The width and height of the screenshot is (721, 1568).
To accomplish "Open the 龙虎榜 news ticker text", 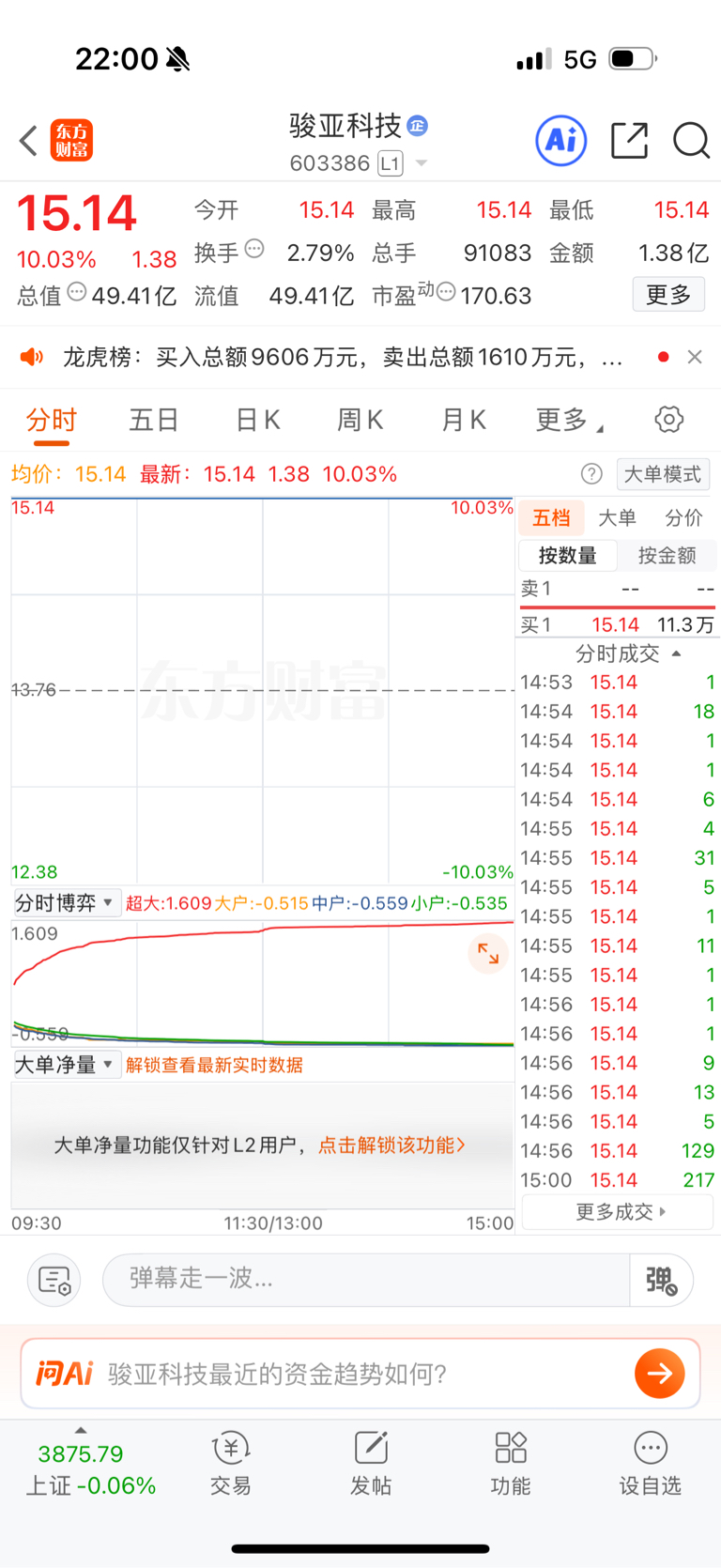I will [343, 357].
